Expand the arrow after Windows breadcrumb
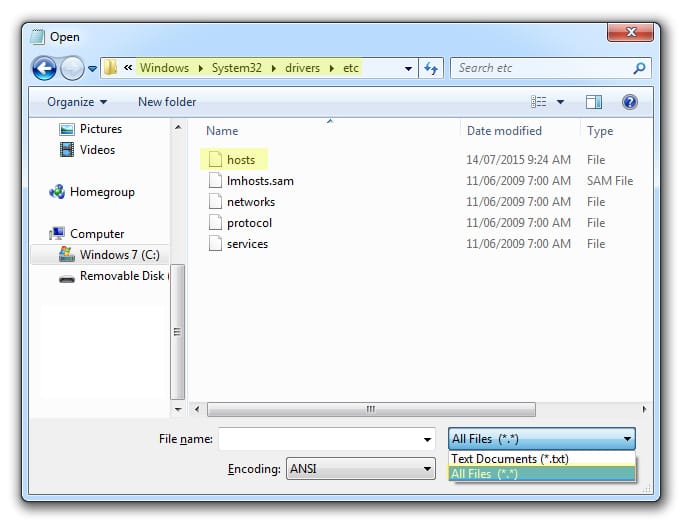Image resolution: width=683 pixels, height=525 pixels. pyautogui.click(x=200, y=68)
